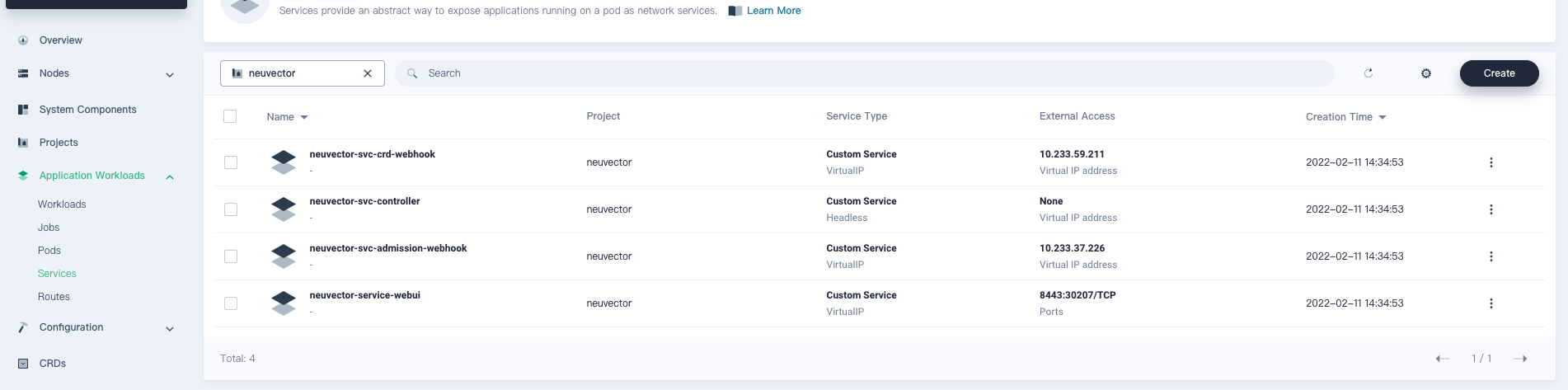The image size is (1568, 390).
Task: Check the neuvector-svc-crd-webhook row checkbox
Action: [231, 162]
